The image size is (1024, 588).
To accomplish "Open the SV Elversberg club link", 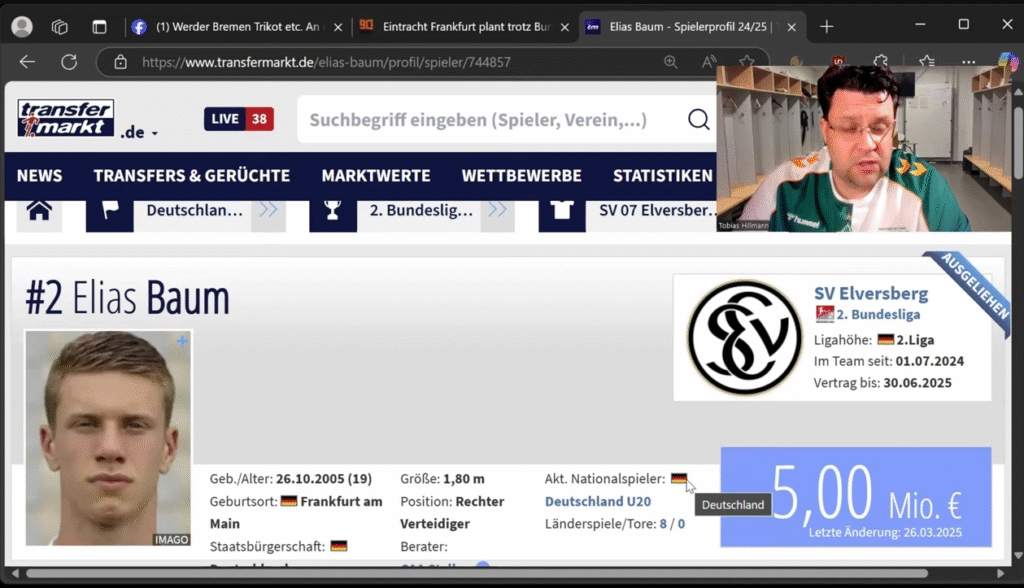I will click(870, 292).
